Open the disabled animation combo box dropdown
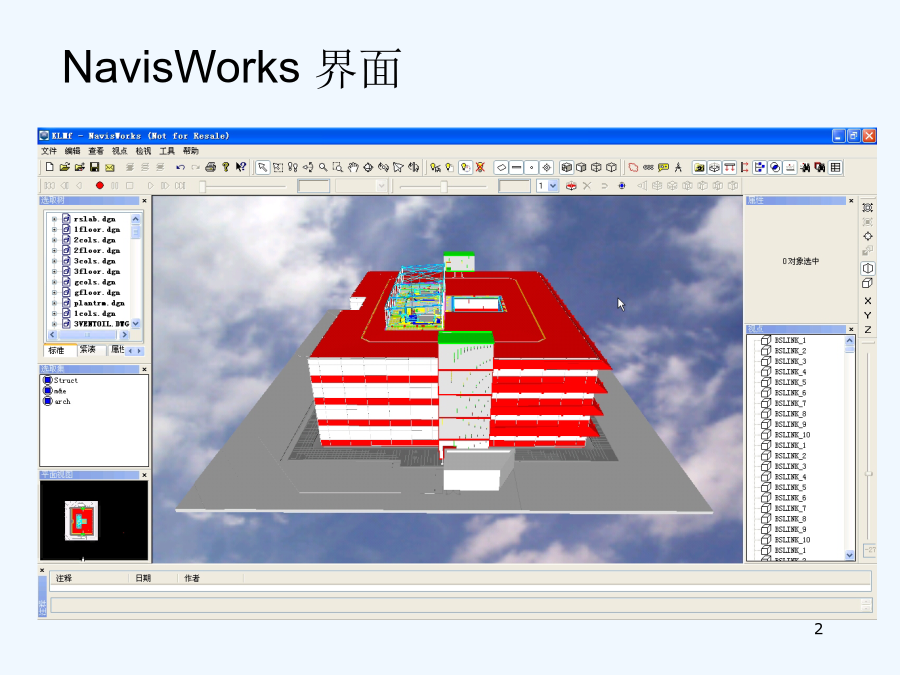 (381, 185)
